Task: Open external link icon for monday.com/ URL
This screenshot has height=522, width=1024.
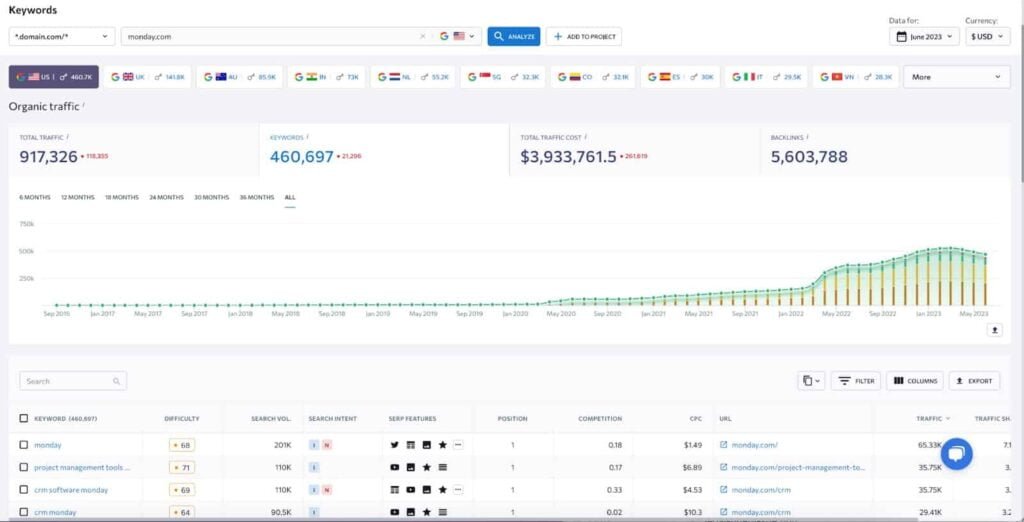Action: click(x=724, y=445)
